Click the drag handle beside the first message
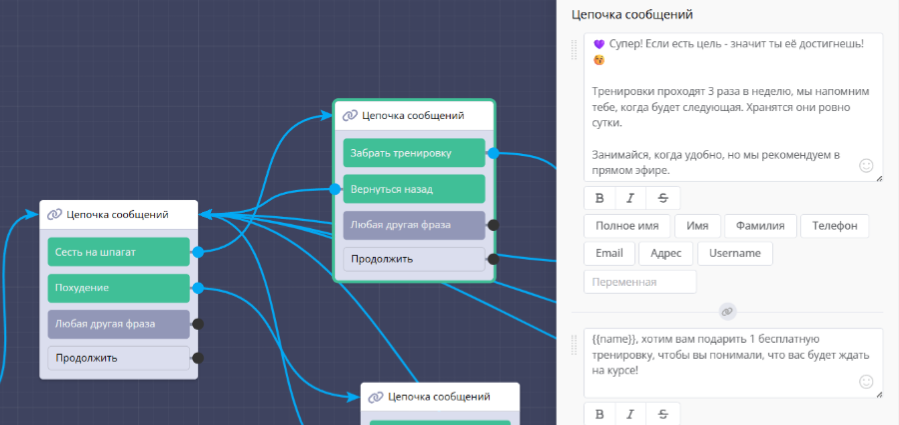 click(574, 49)
